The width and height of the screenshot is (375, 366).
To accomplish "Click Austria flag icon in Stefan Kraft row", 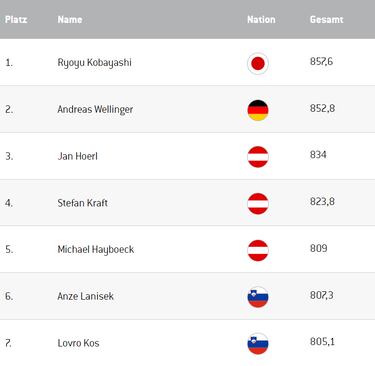I will (x=258, y=203).
